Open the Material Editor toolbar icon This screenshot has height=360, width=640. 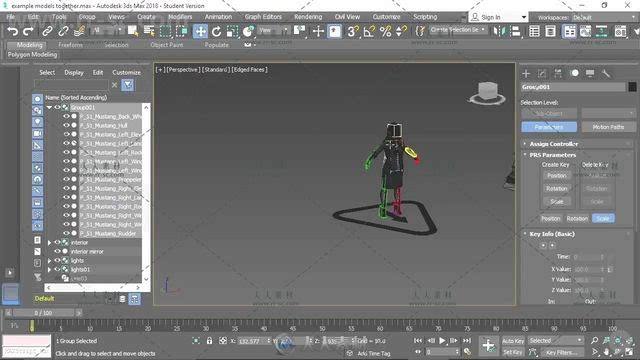[620, 31]
